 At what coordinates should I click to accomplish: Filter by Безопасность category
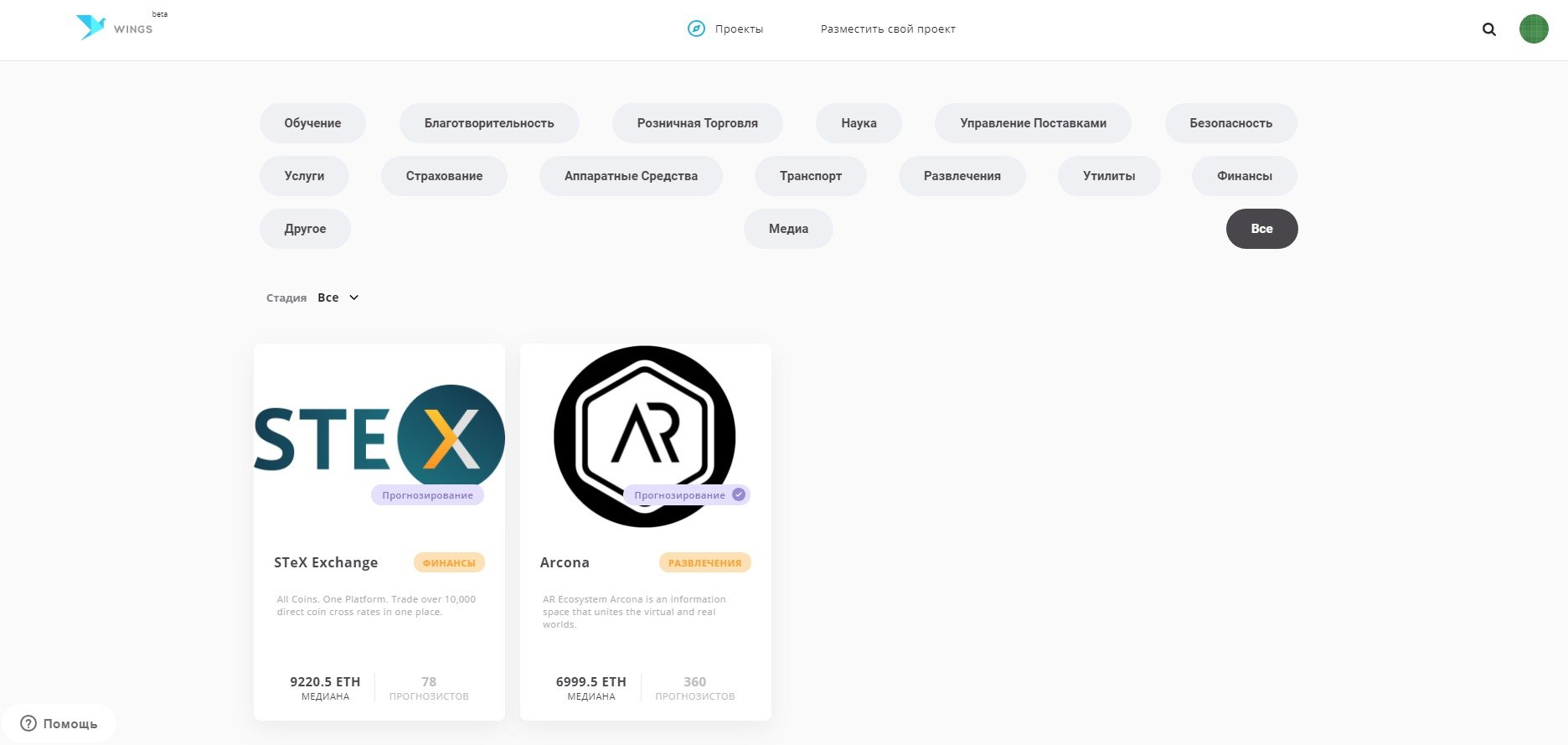click(1230, 123)
